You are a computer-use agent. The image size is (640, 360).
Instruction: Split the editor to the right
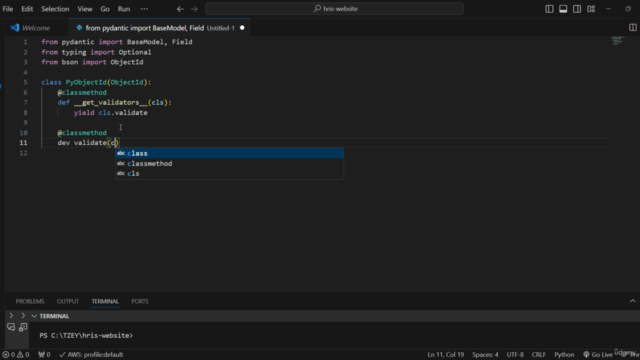click(x=633, y=27)
